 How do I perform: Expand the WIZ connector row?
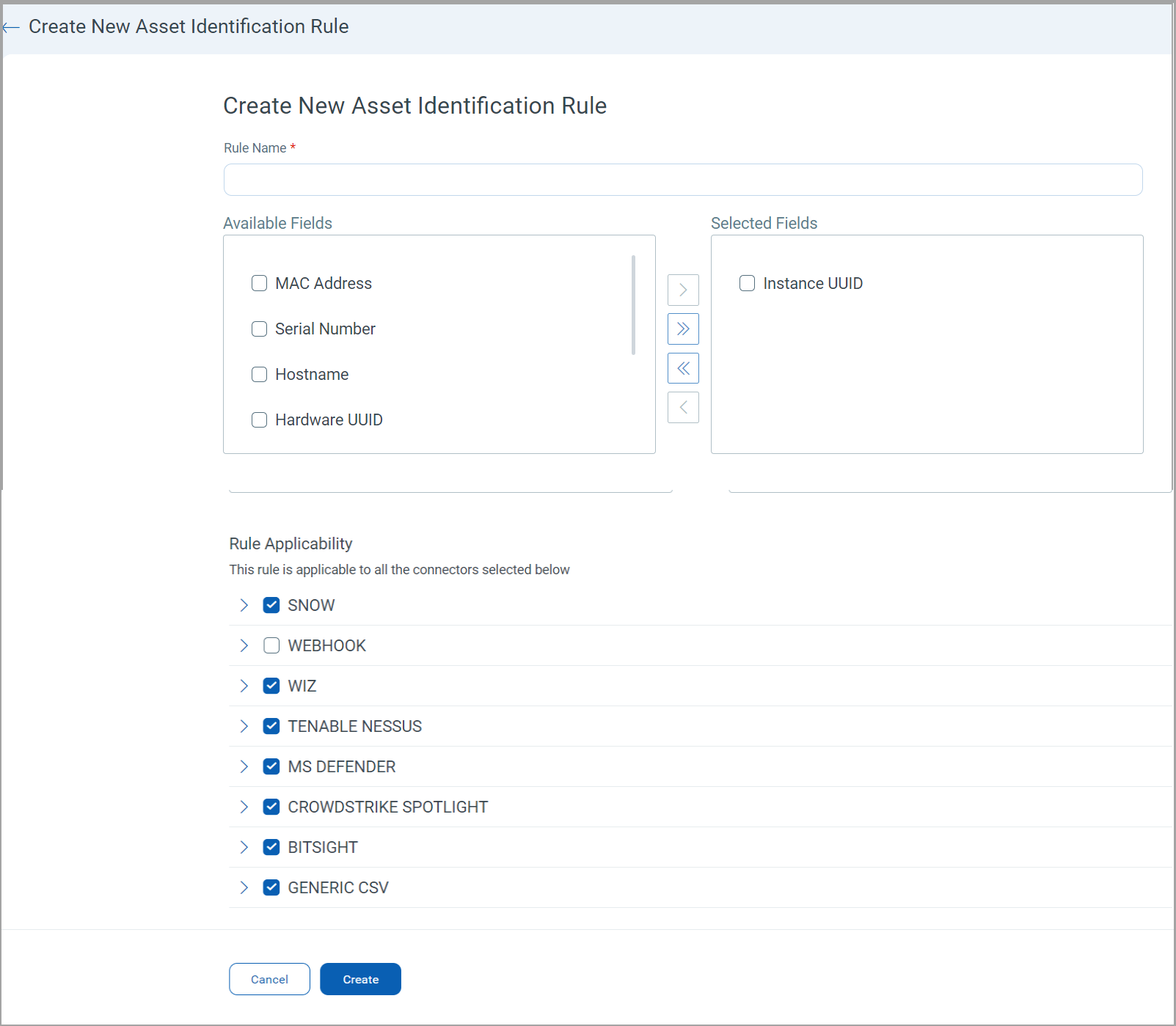244,686
